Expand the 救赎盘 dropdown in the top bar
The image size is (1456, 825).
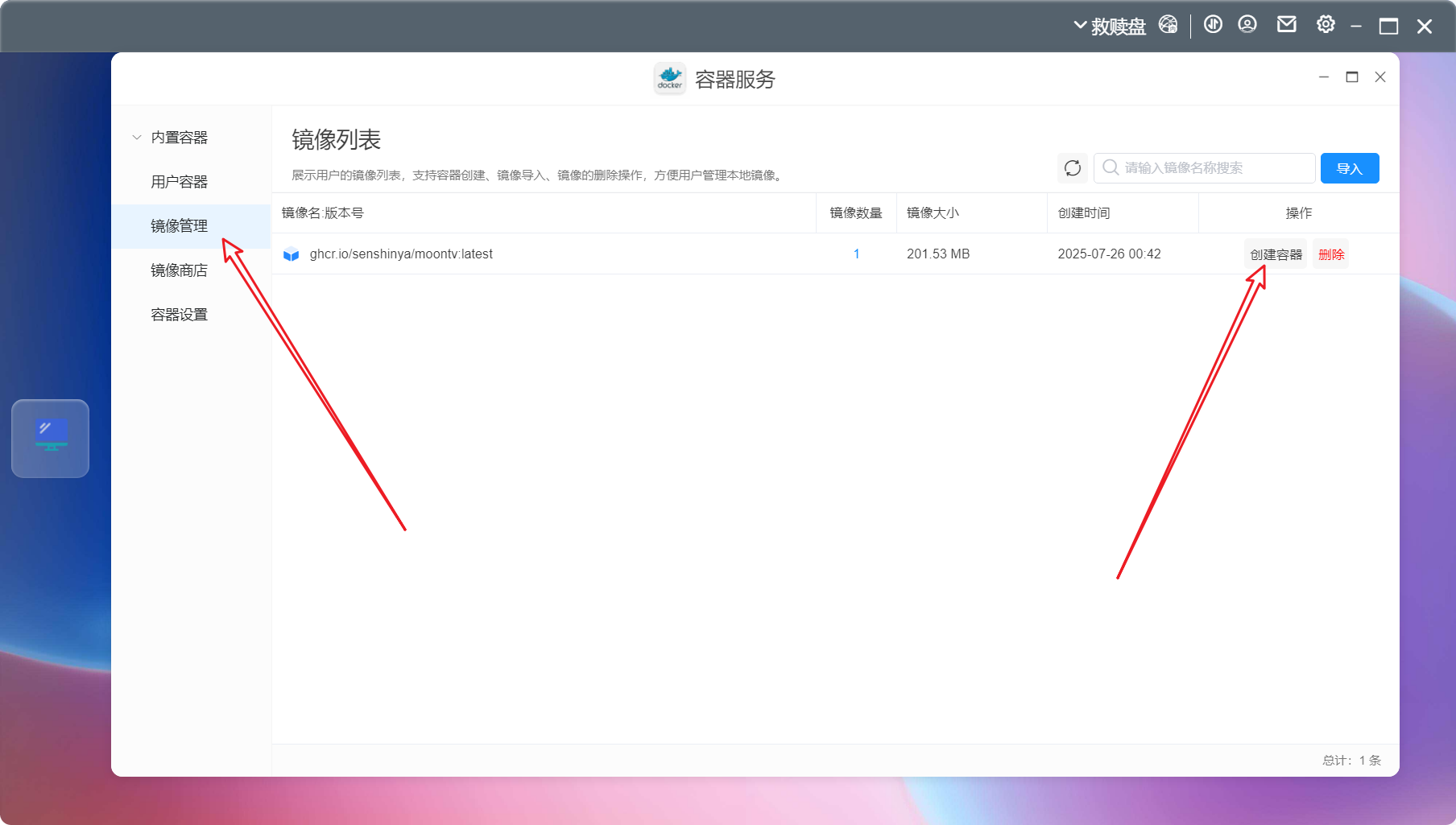click(x=1110, y=27)
